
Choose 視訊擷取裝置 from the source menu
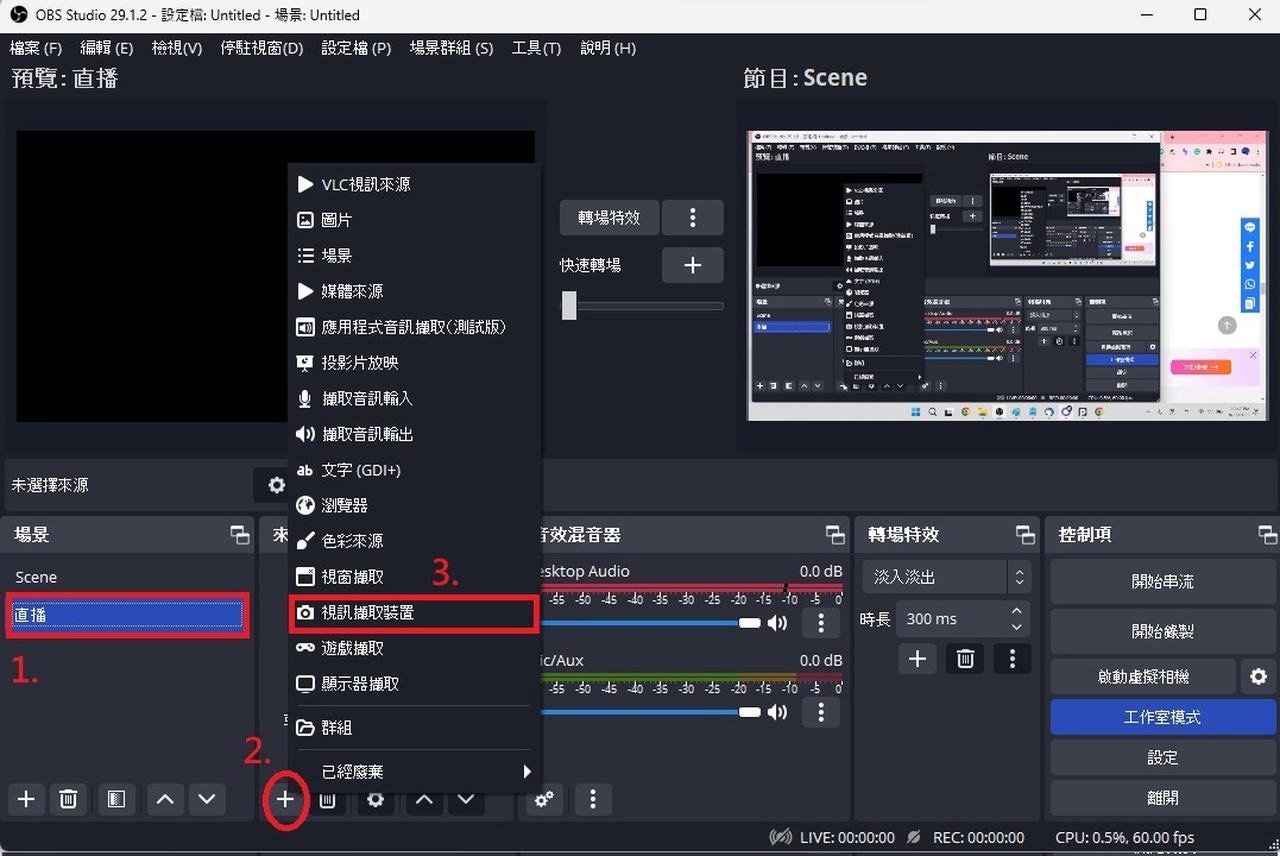(x=415, y=612)
